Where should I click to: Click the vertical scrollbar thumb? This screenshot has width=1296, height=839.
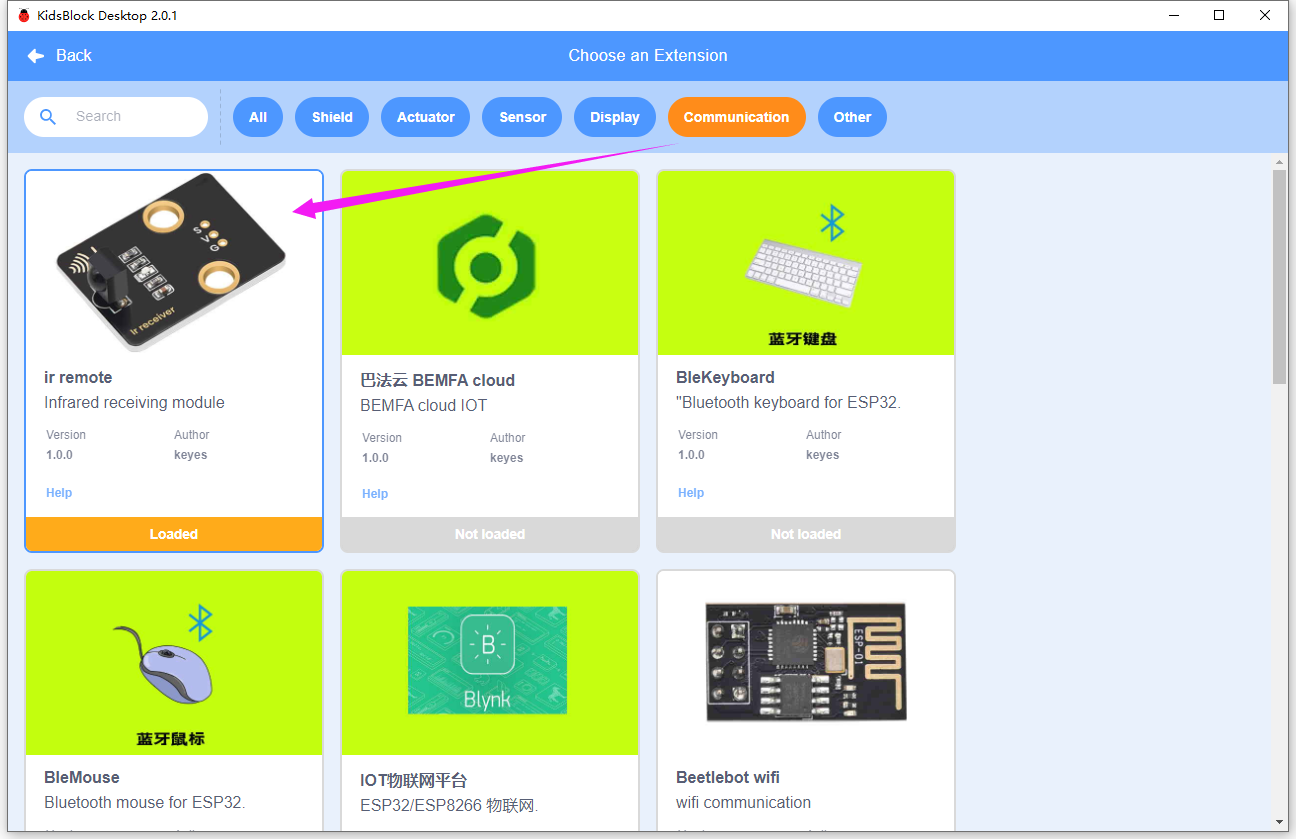(1280, 277)
